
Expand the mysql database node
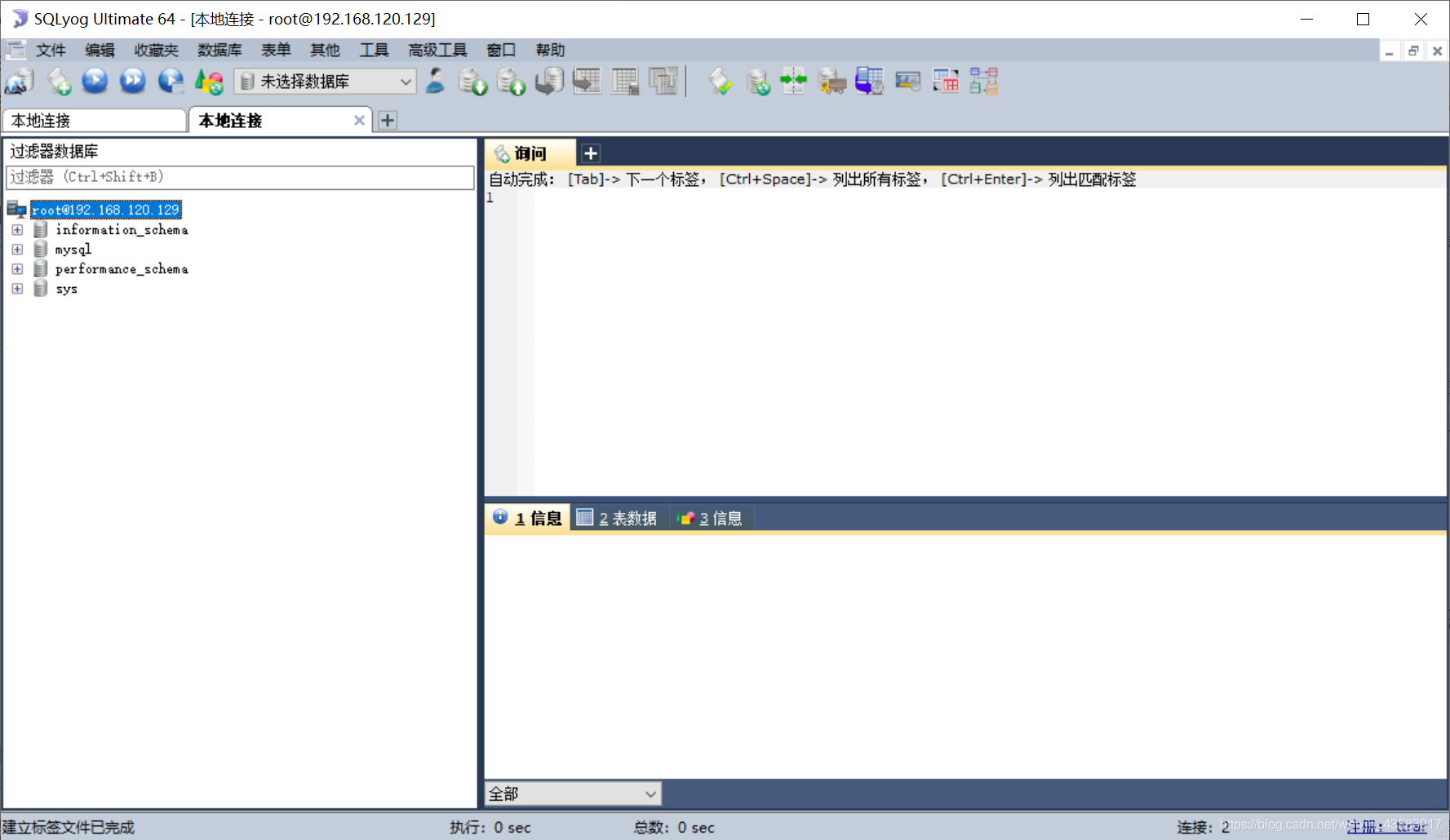[x=17, y=250]
